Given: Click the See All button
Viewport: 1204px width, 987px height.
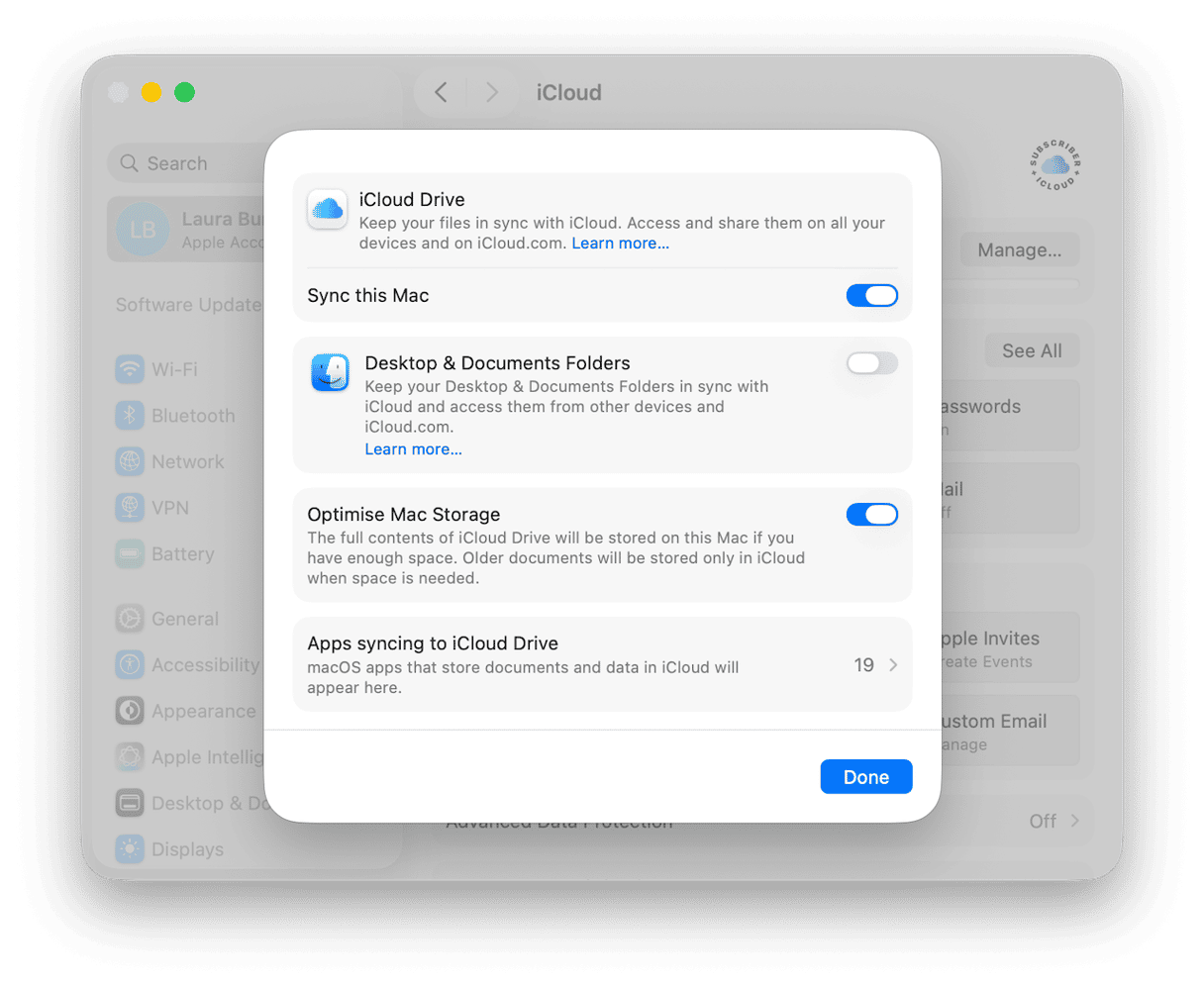Looking at the screenshot, I should point(1032,350).
